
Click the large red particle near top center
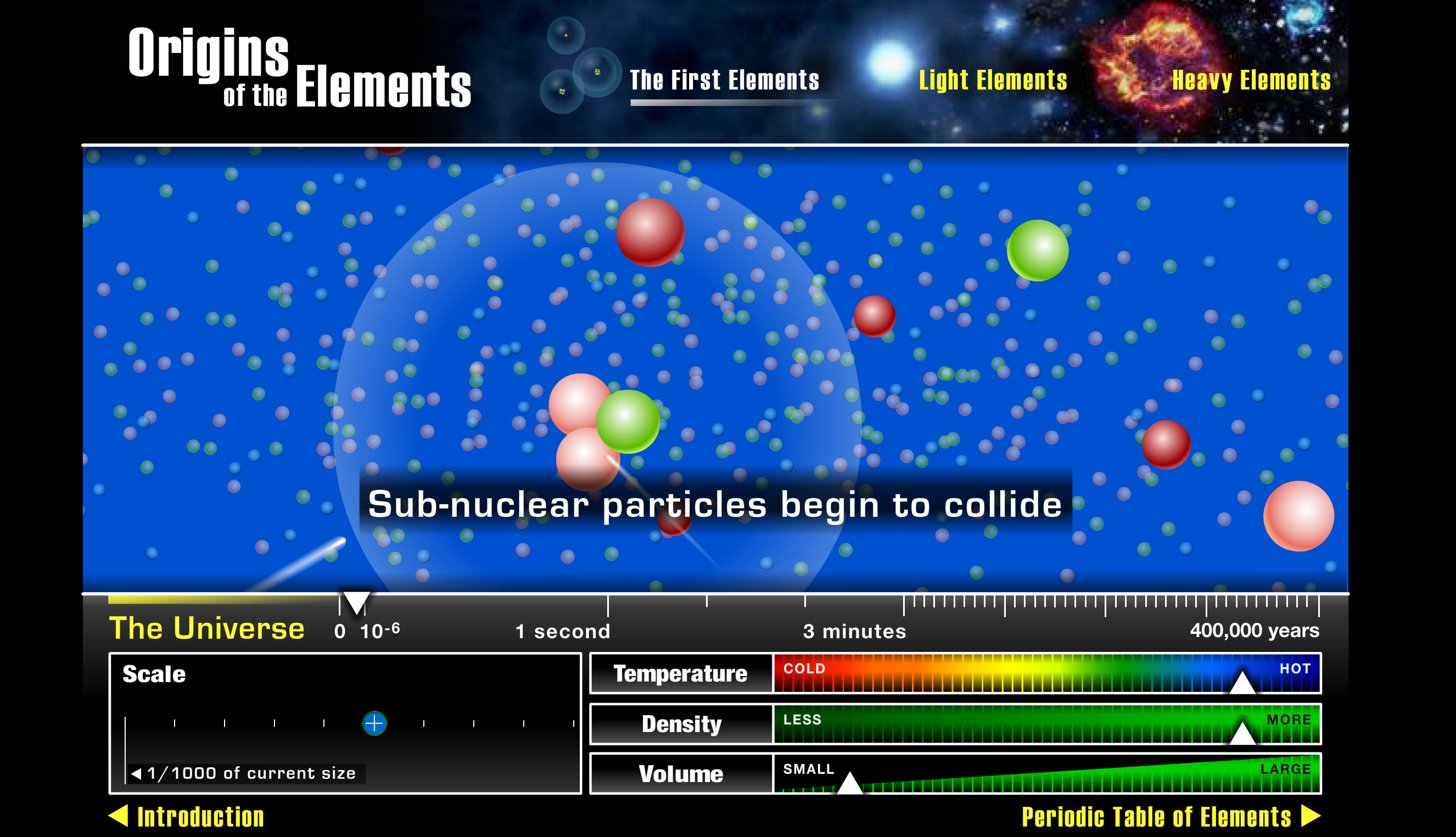point(650,232)
